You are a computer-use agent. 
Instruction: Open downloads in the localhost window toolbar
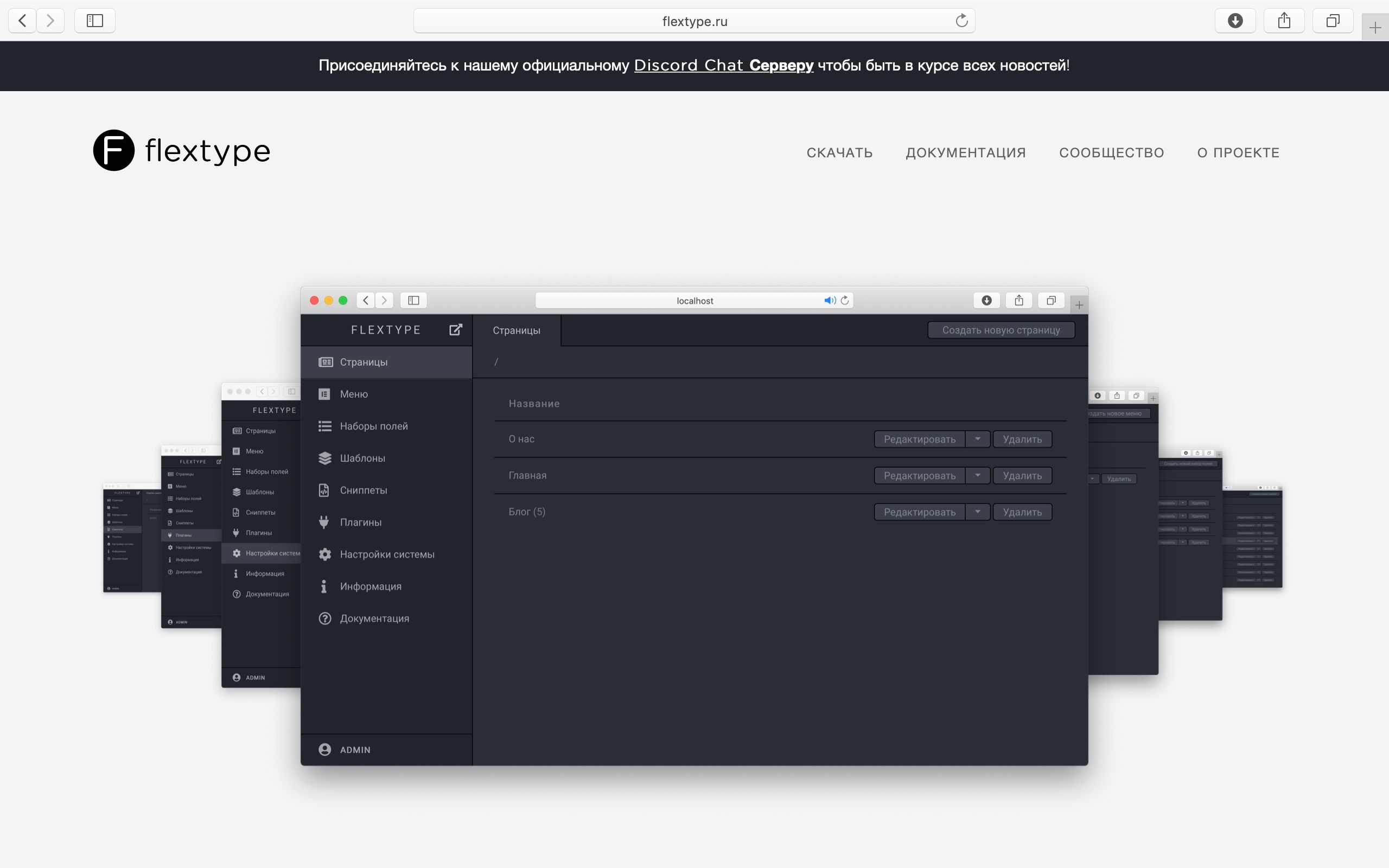pyautogui.click(x=986, y=300)
